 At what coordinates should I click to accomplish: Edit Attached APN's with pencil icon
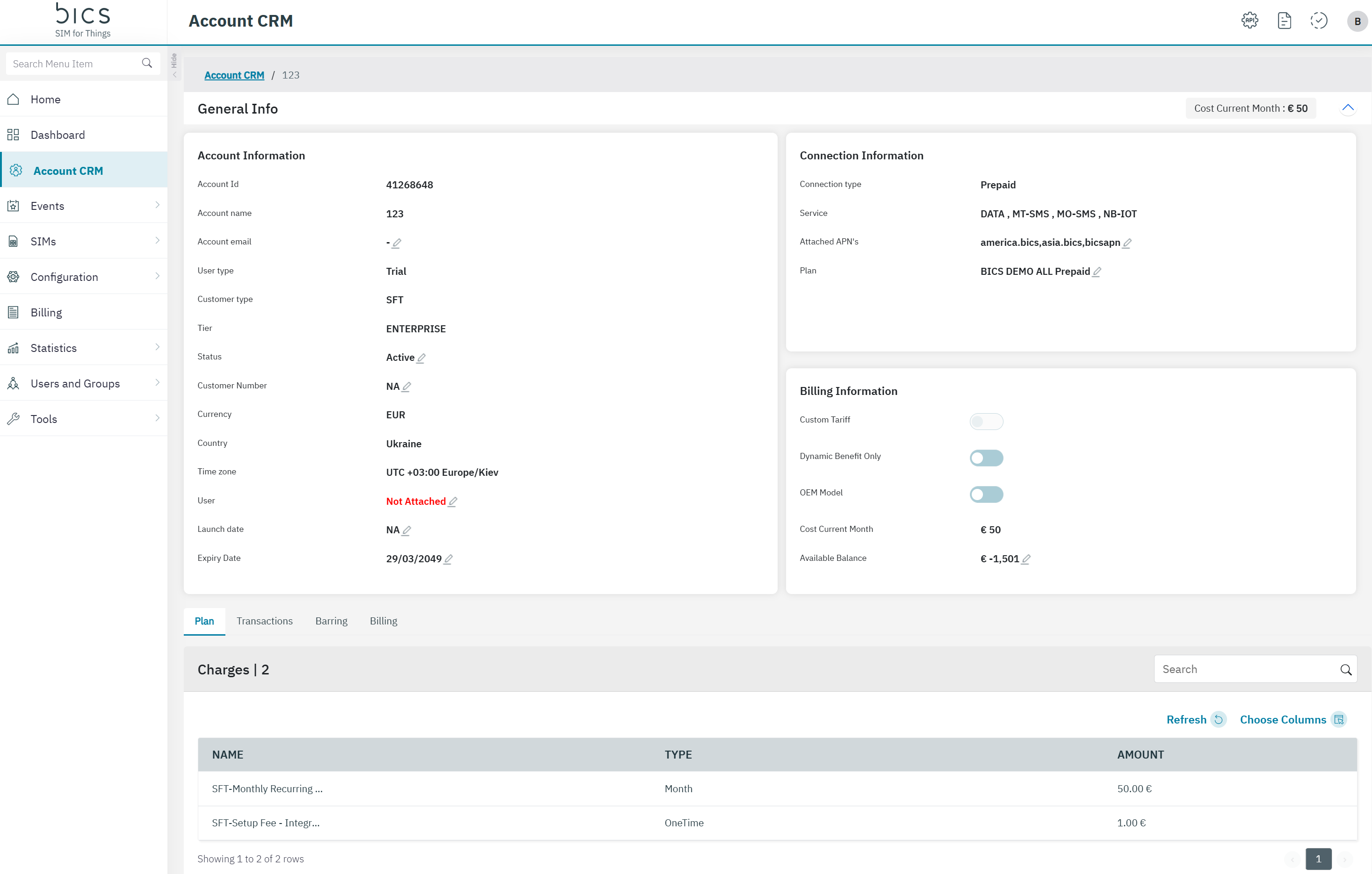(x=1127, y=243)
